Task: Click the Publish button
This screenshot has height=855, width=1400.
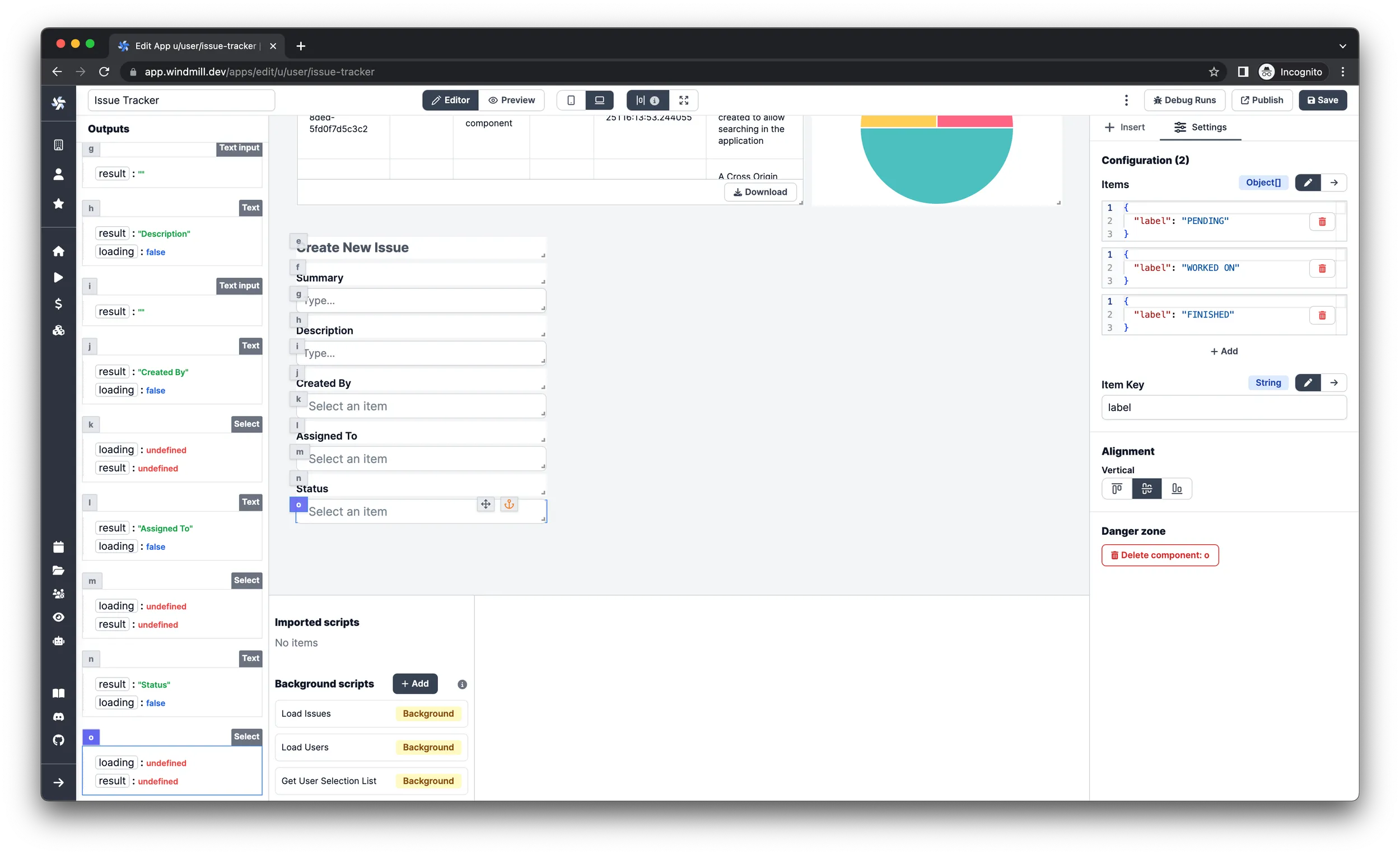Action: click(x=1262, y=100)
